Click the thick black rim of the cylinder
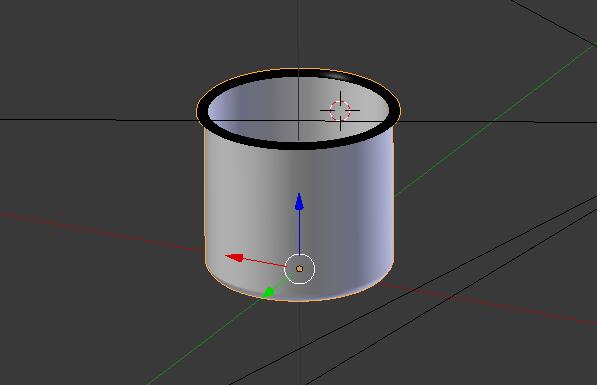This screenshot has width=597, height=385. click(x=298, y=145)
